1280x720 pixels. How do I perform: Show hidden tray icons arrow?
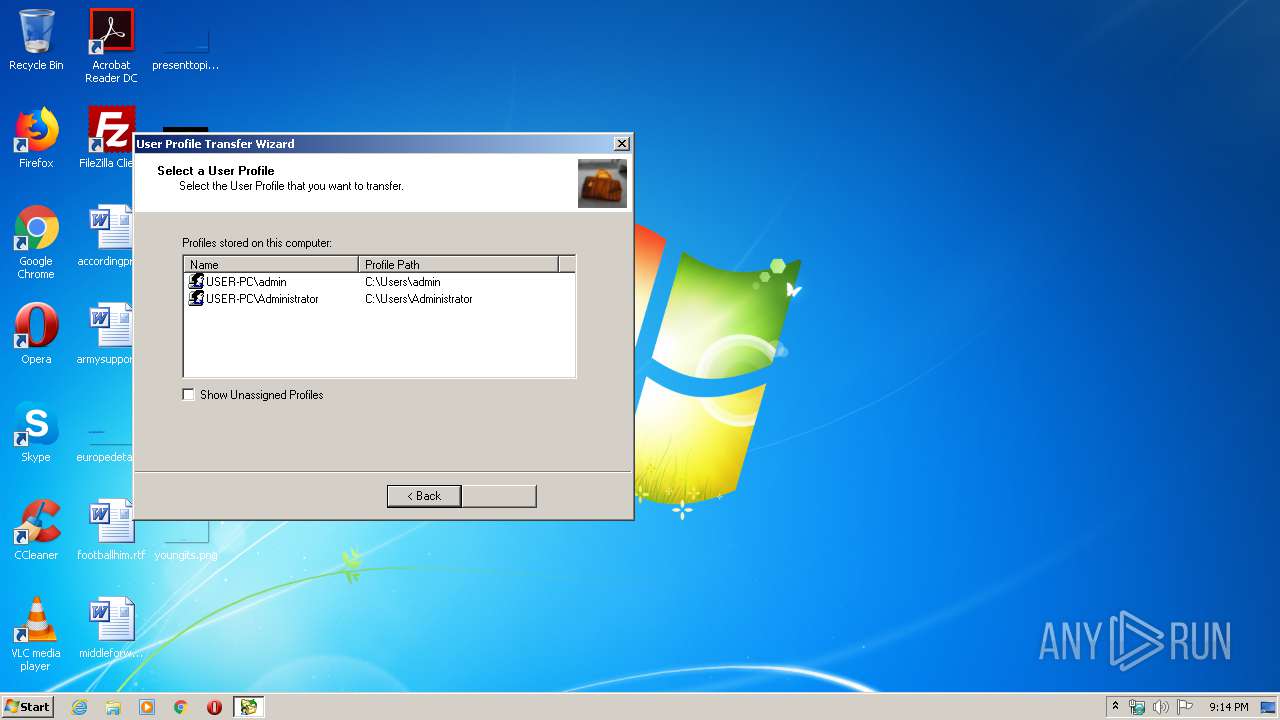(1115, 707)
